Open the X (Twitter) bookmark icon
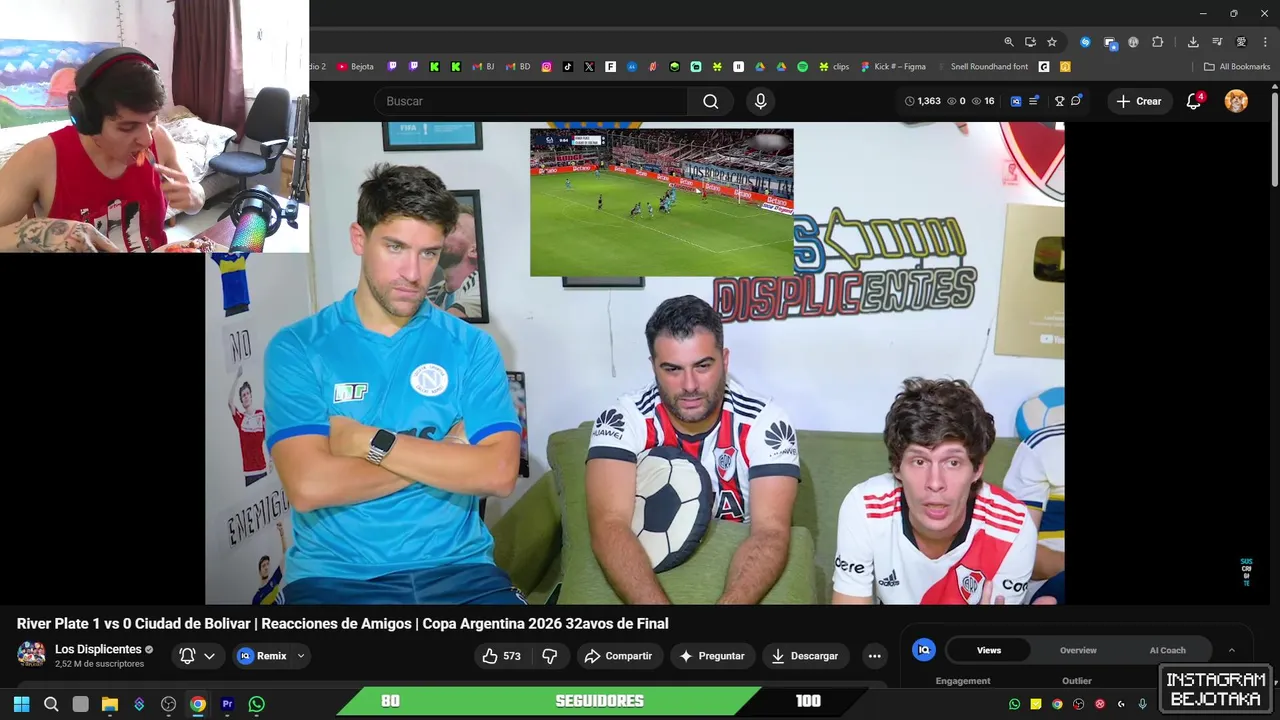The width and height of the screenshot is (1280, 720). tap(589, 67)
